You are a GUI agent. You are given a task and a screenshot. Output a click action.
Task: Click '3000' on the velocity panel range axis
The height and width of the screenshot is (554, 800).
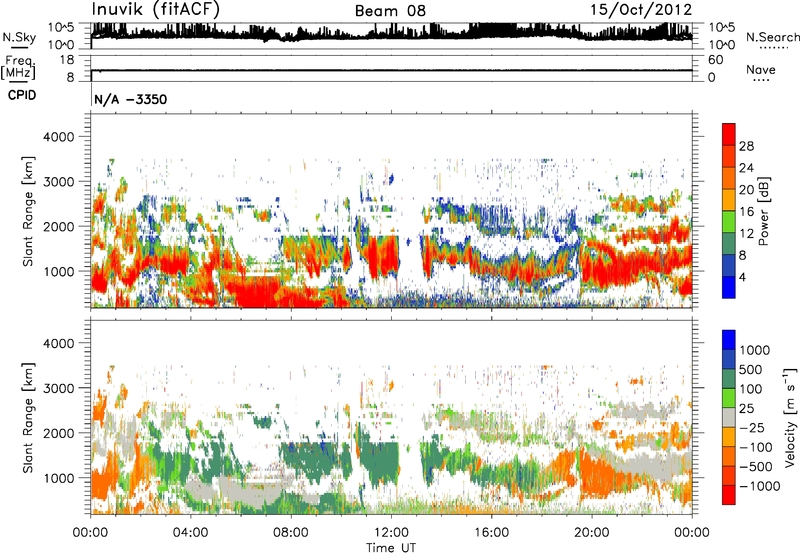[x=58, y=388]
